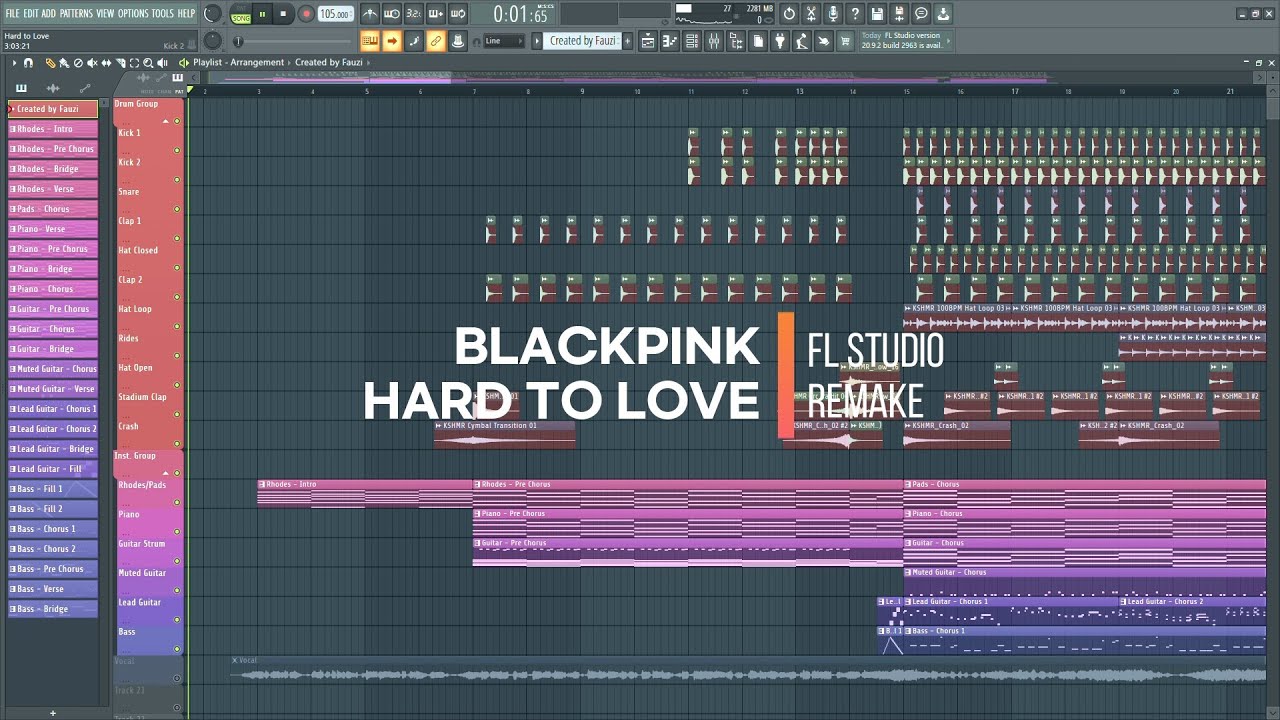Click the main volume knob
1280x720 pixels.
[213, 14]
